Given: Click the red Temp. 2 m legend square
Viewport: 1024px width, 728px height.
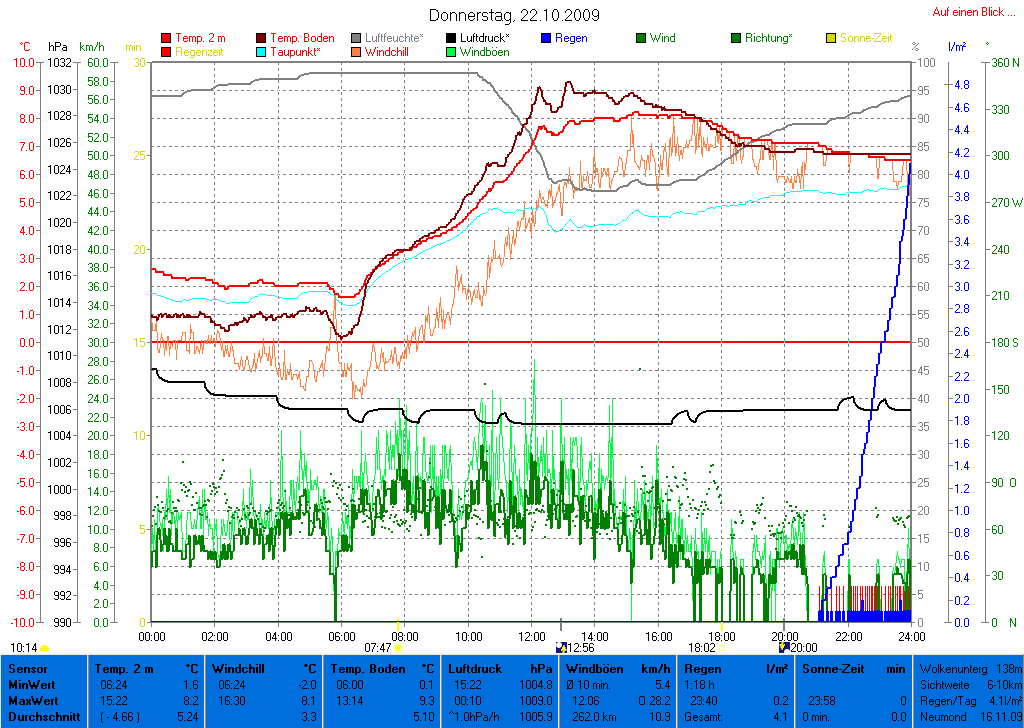Looking at the screenshot, I should [x=166, y=38].
